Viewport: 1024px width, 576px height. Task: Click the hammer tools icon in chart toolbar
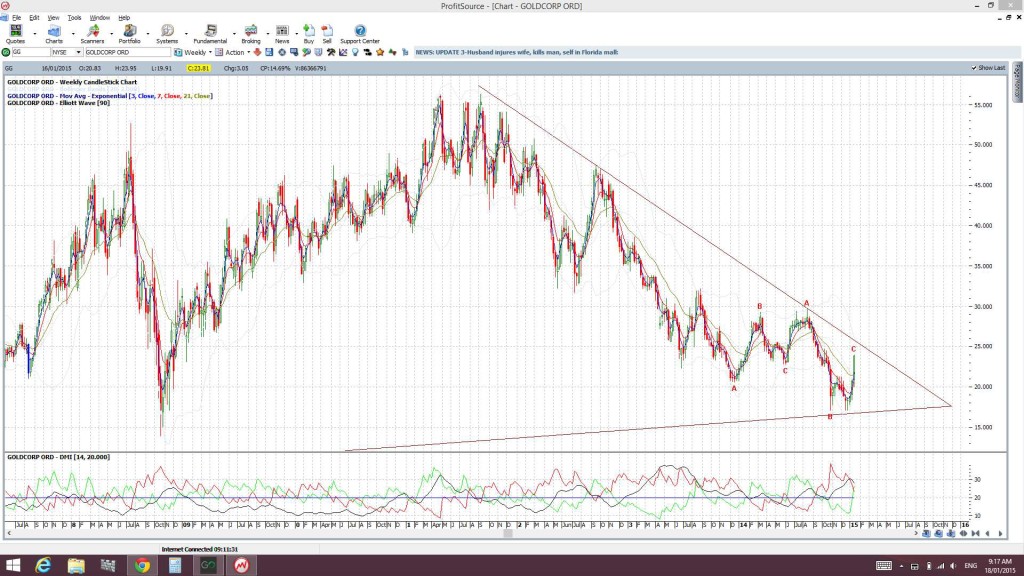tap(331, 52)
